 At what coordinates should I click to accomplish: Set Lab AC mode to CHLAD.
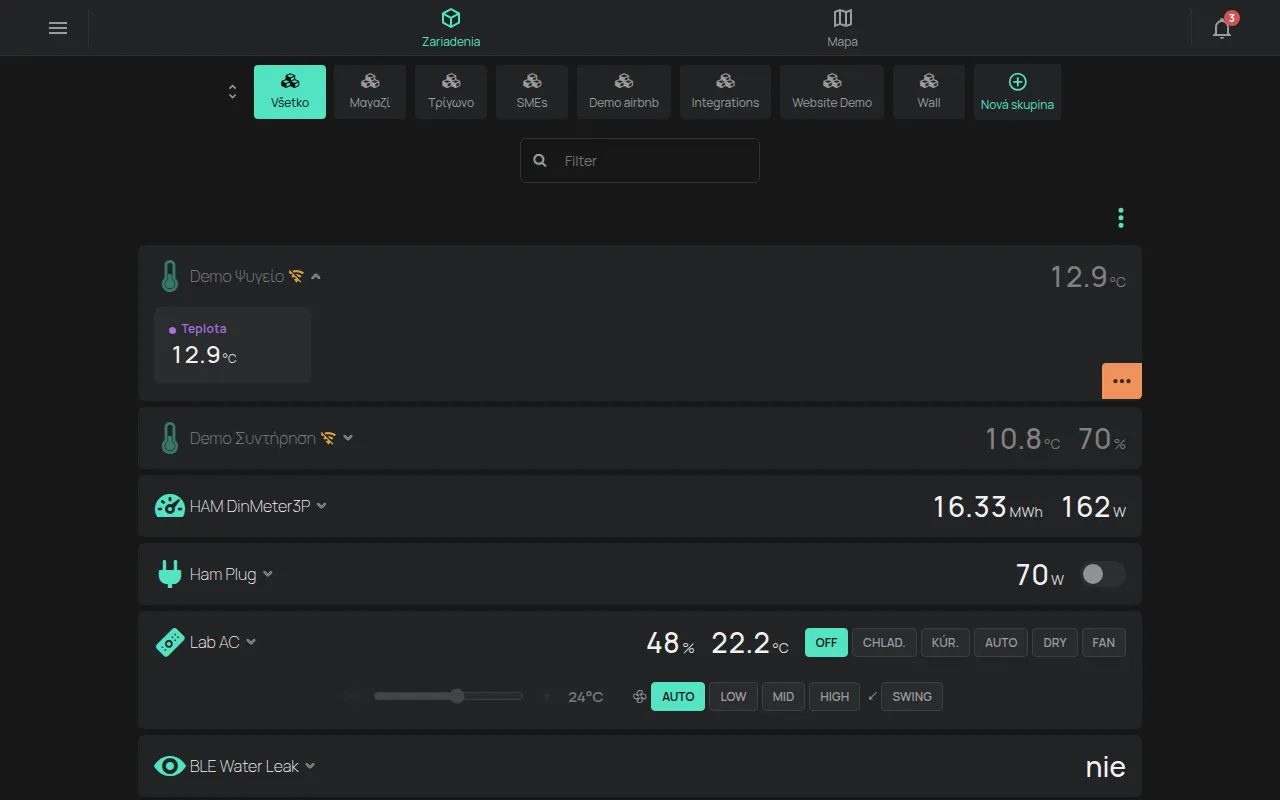click(x=884, y=642)
